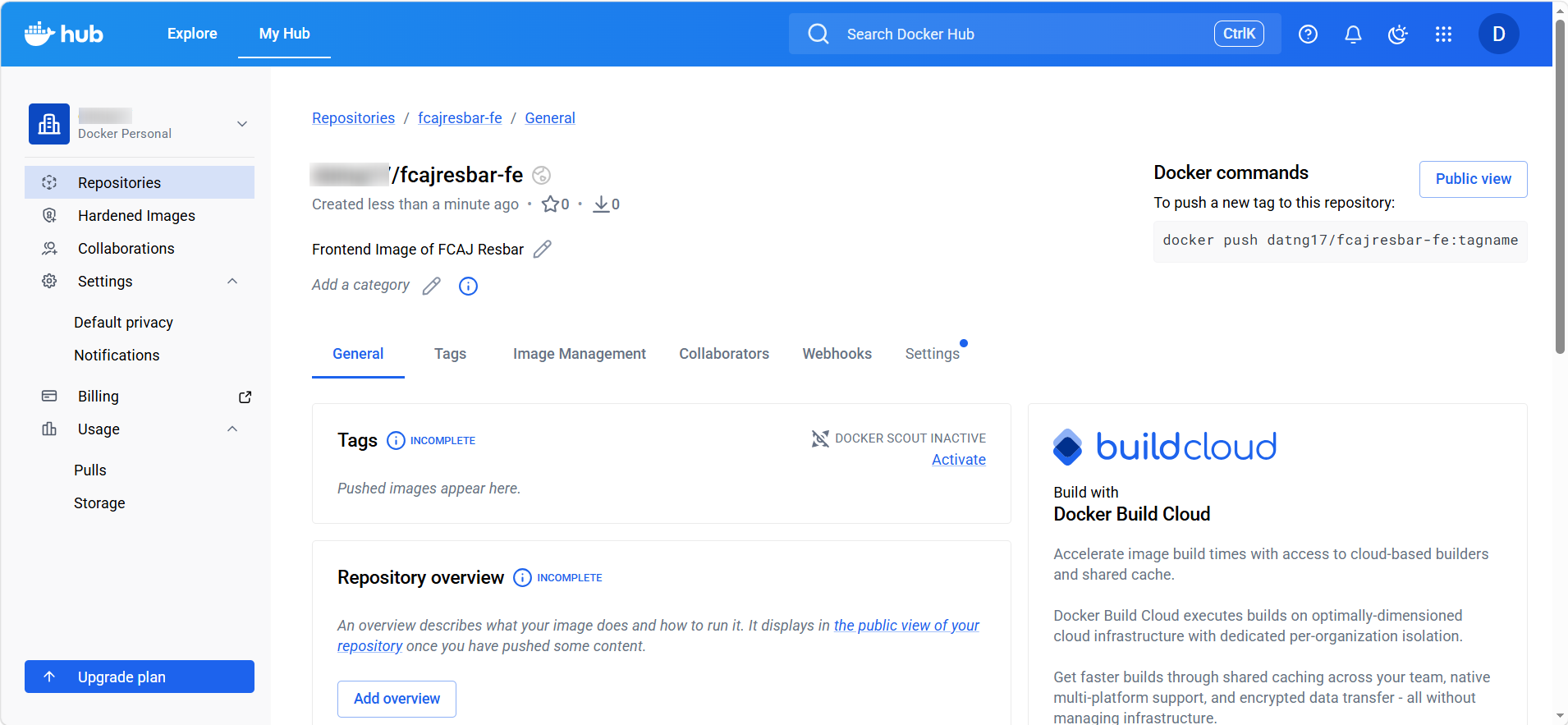
Task: Click the Upgrade plan arrow icon
Action: point(49,677)
